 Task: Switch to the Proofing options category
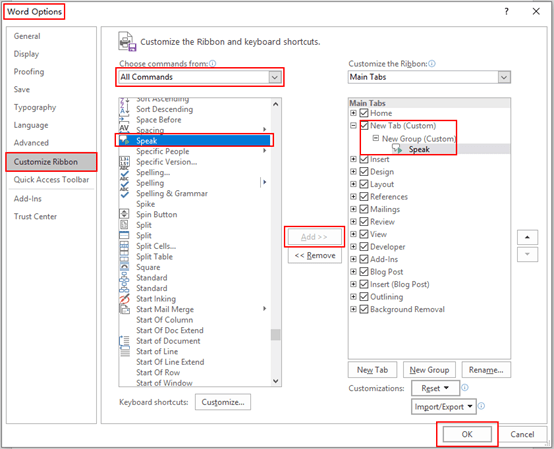(29, 72)
